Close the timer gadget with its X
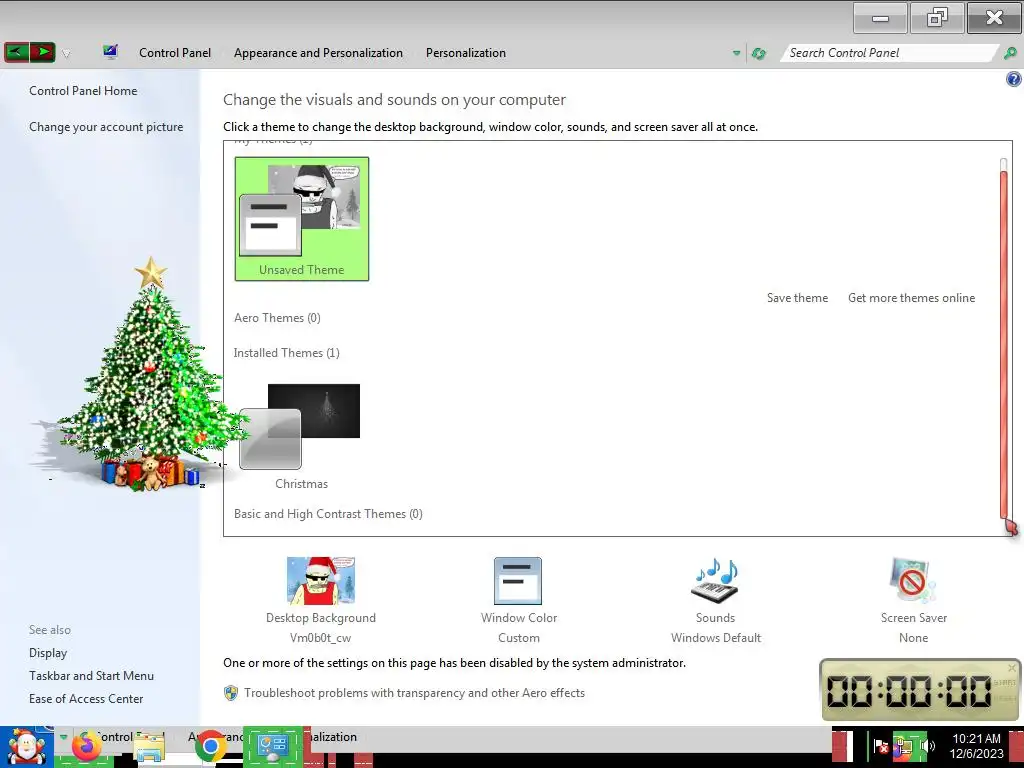The width and height of the screenshot is (1024, 768). point(1012,667)
